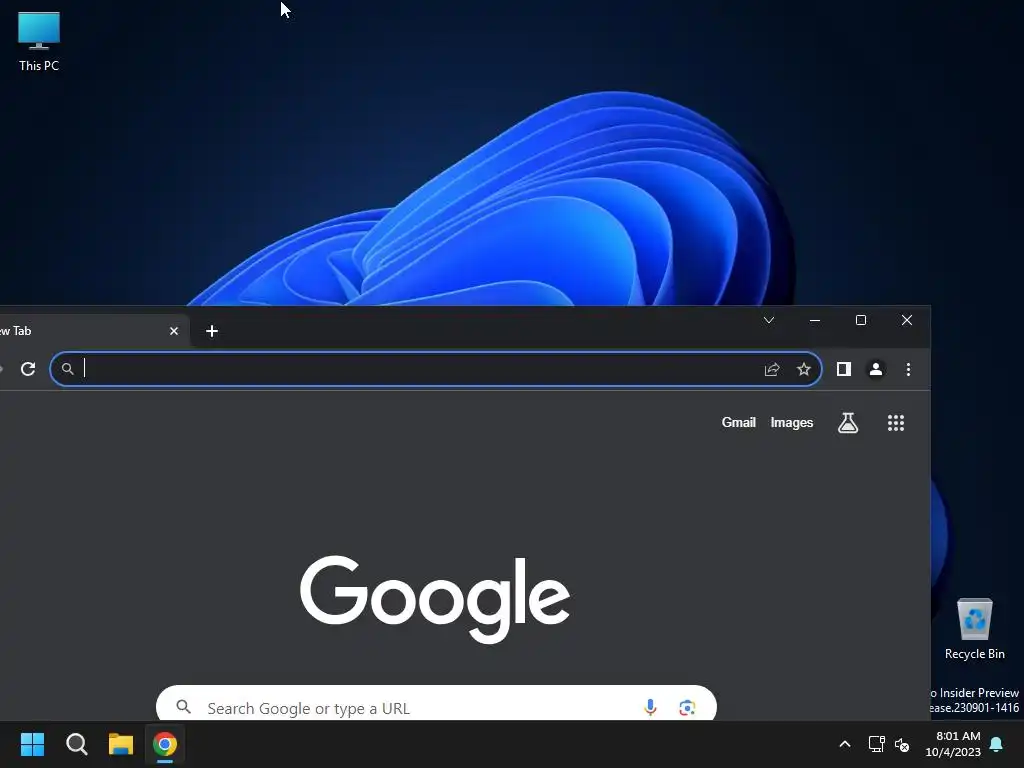The width and height of the screenshot is (1024, 768).
Task: Reload the page in Chrome
Action: click(28, 369)
